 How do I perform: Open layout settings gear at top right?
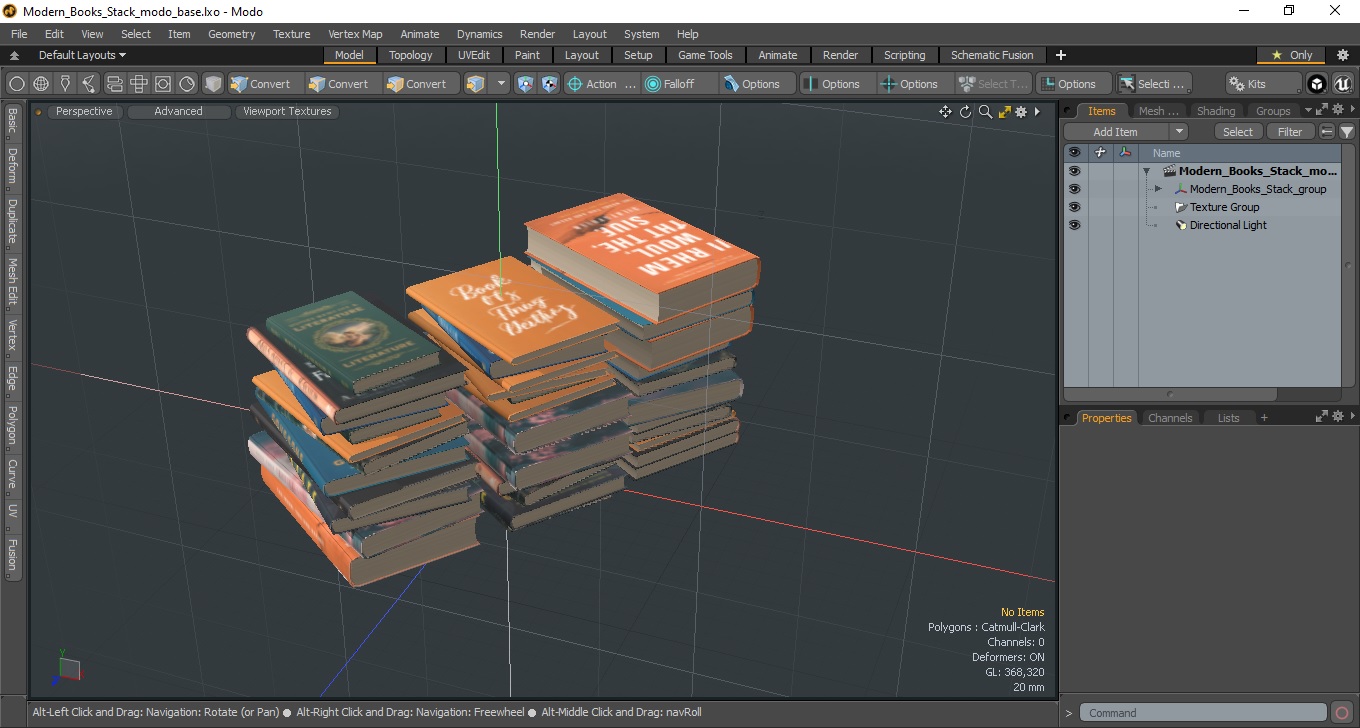(x=1343, y=55)
